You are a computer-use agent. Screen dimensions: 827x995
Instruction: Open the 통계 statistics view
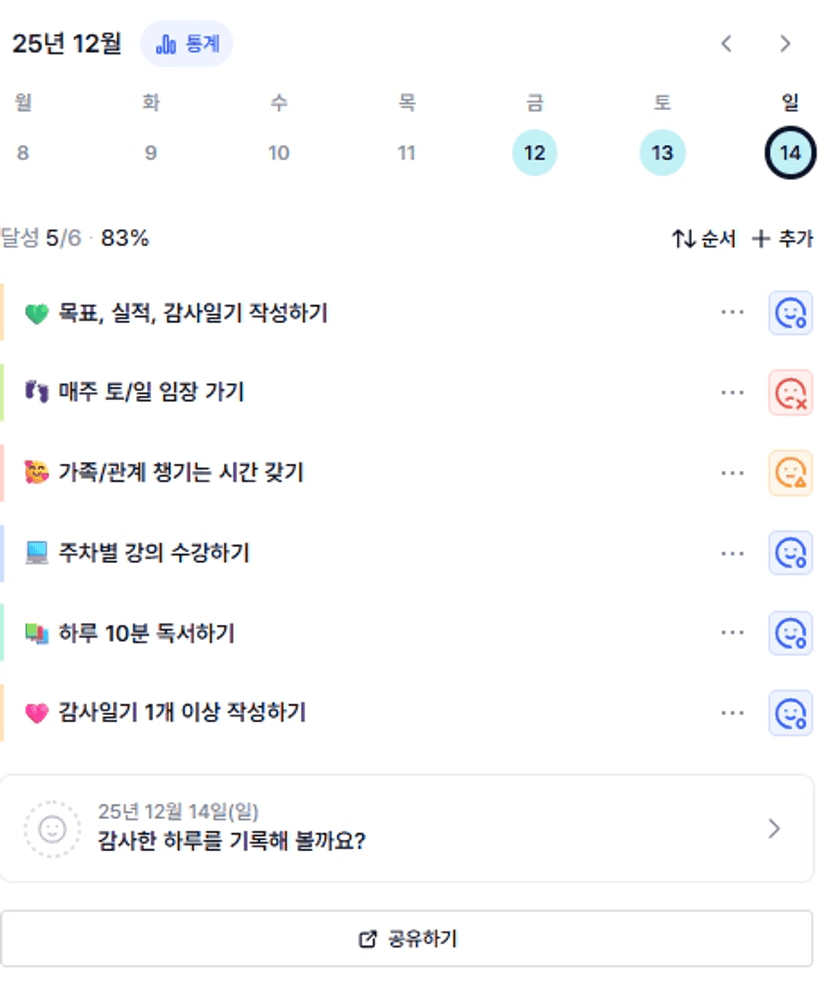[186, 44]
